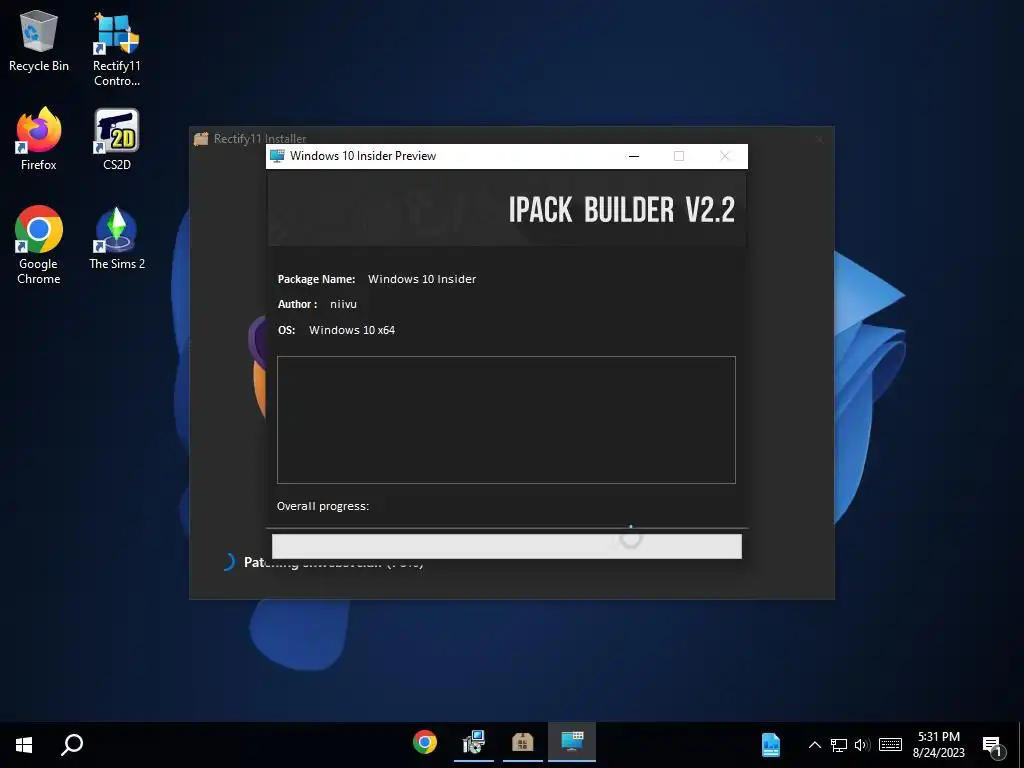Click the overall progress bar
The image size is (1024, 768).
pyautogui.click(x=506, y=546)
